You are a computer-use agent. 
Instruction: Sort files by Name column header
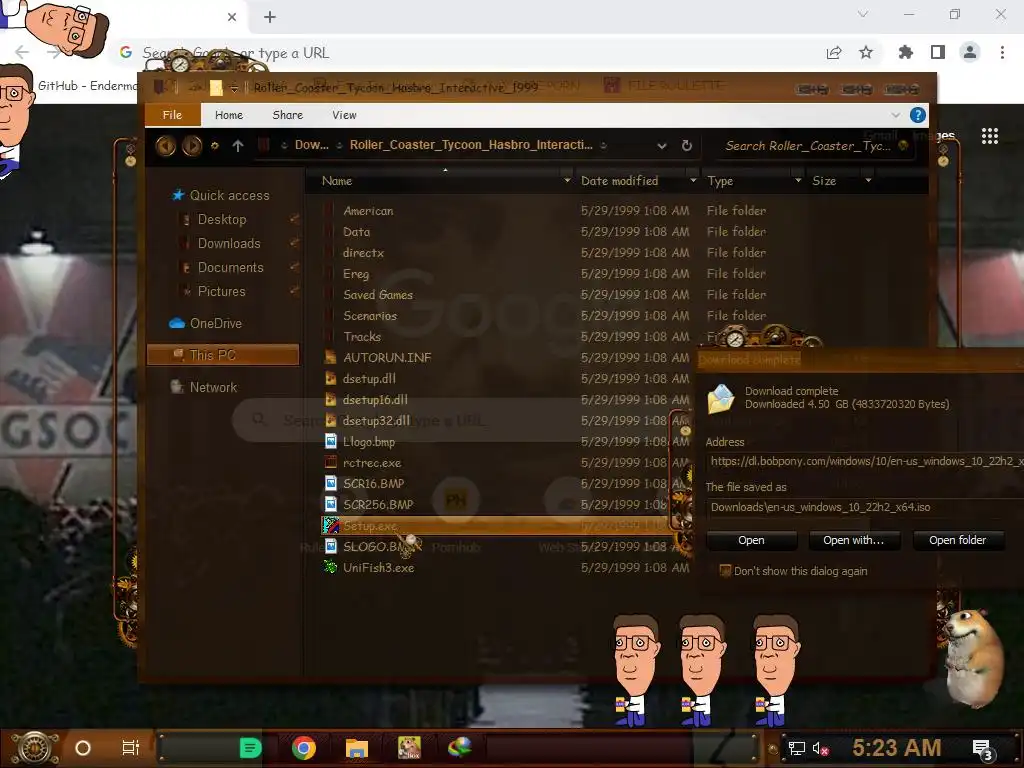click(337, 181)
